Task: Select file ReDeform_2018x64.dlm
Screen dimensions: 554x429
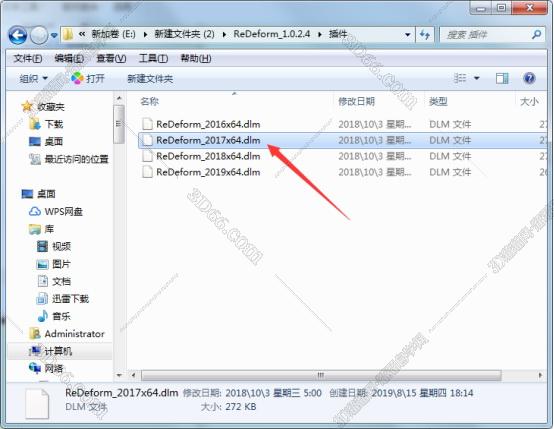Action: tap(208, 156)
